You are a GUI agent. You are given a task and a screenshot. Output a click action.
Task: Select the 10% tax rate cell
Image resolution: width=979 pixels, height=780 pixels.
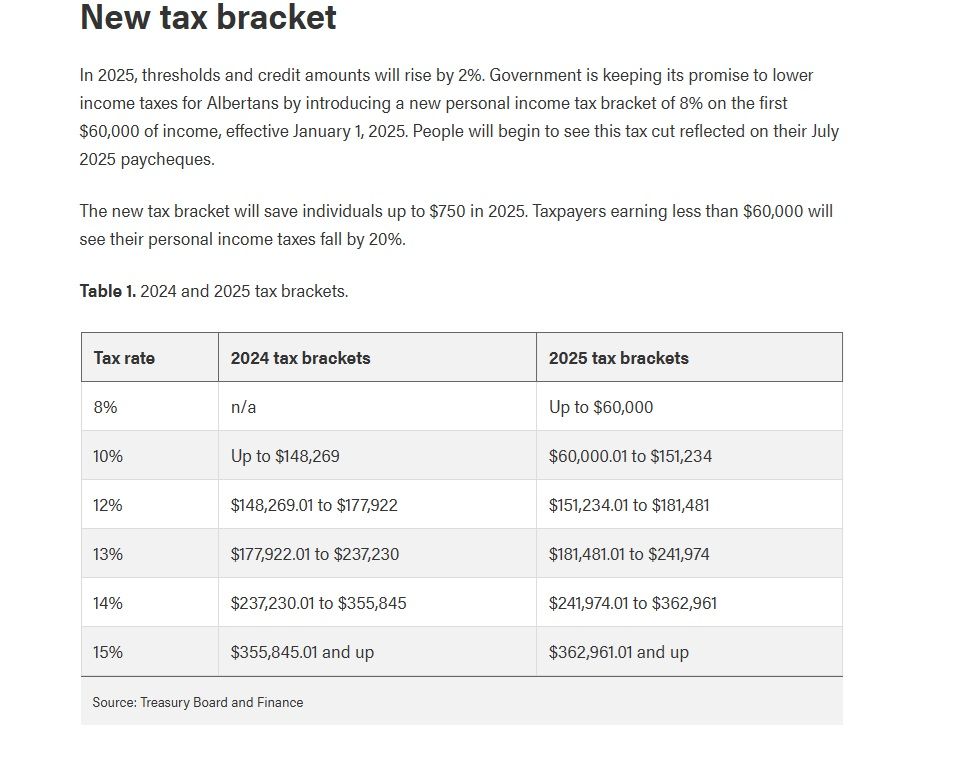(x=108, y=456)
